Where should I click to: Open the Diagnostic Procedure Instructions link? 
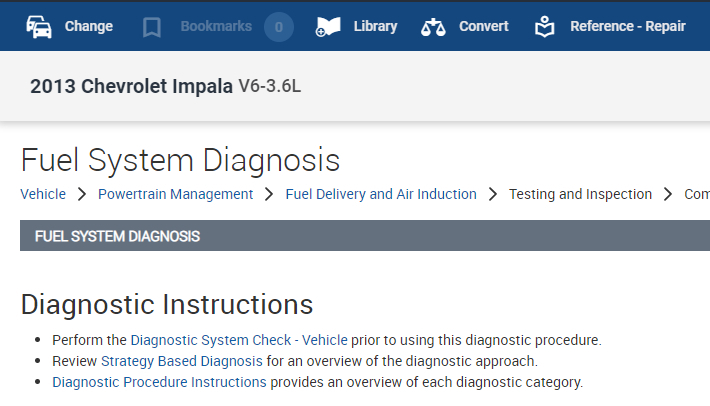coord(159,382)
